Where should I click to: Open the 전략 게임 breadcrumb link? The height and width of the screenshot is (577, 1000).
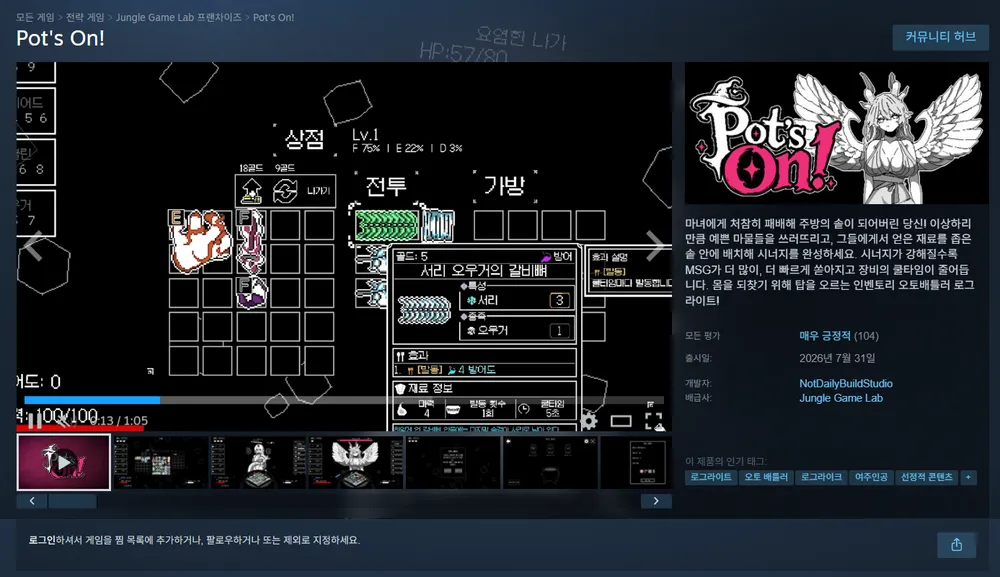pyautogui.click(x=85, y=17)
